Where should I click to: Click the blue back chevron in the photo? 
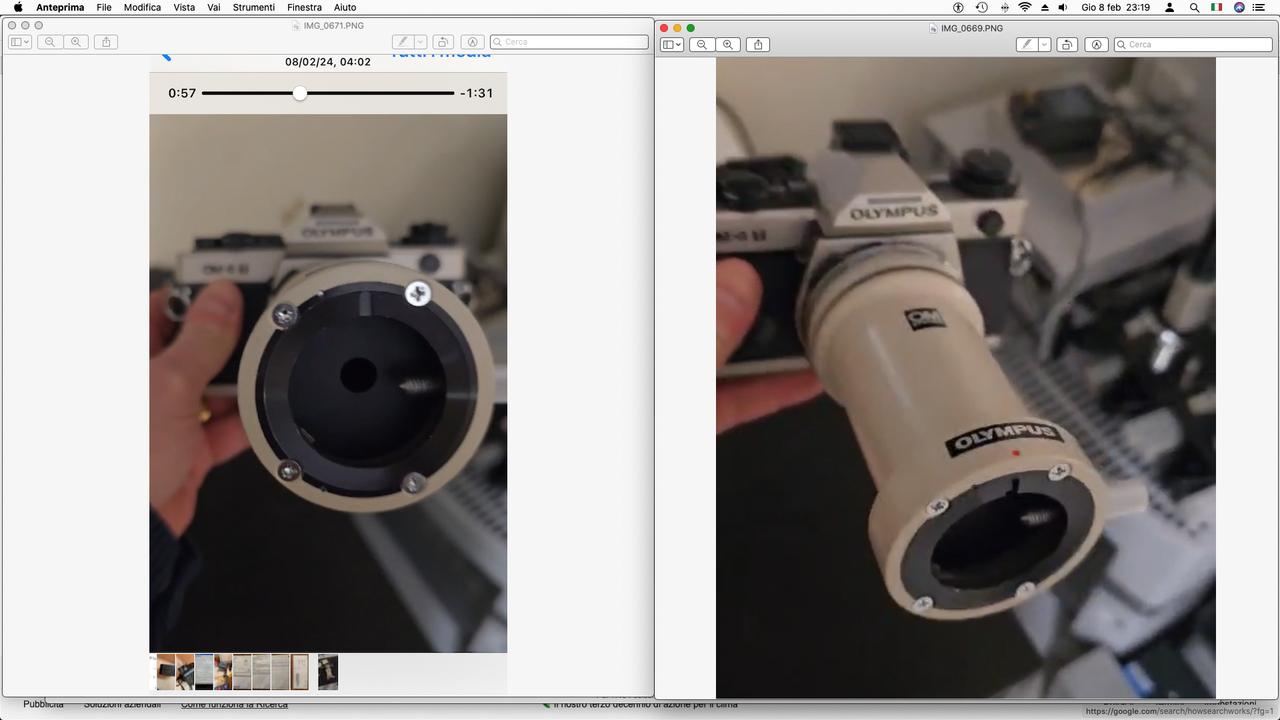click(x=166, y=57)
